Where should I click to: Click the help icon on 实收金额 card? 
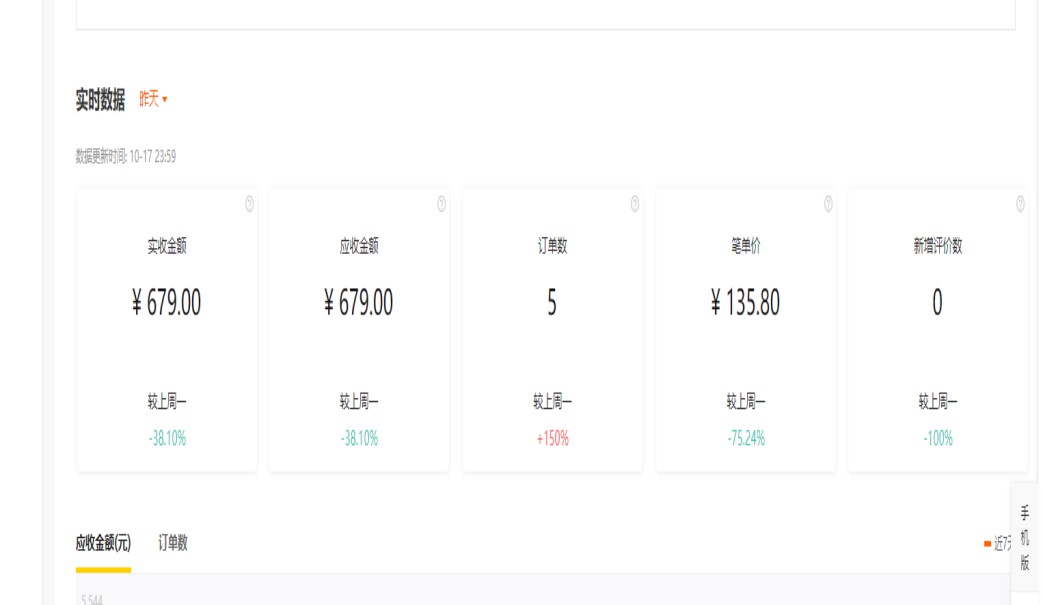coord(249,204)
